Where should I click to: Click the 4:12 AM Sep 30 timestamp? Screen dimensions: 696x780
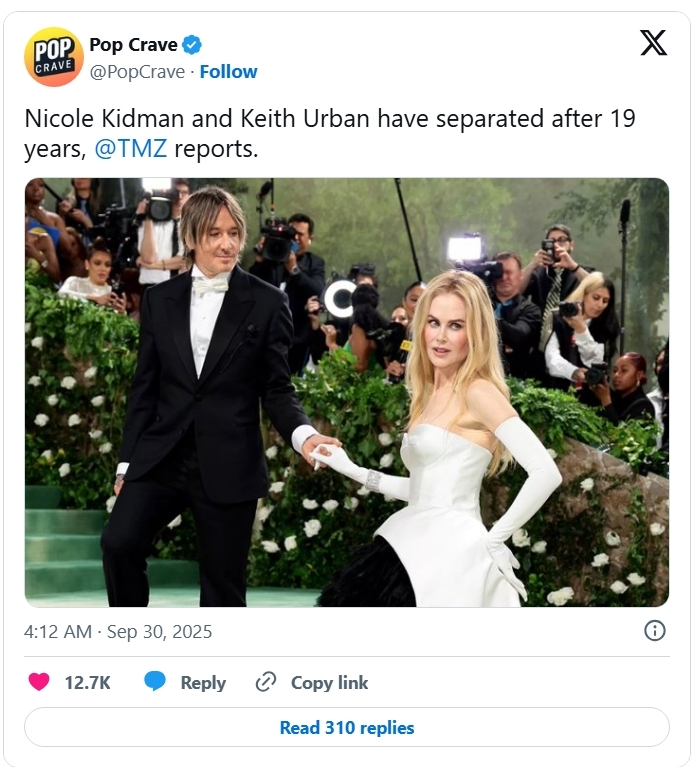click(x=118, y=632)
